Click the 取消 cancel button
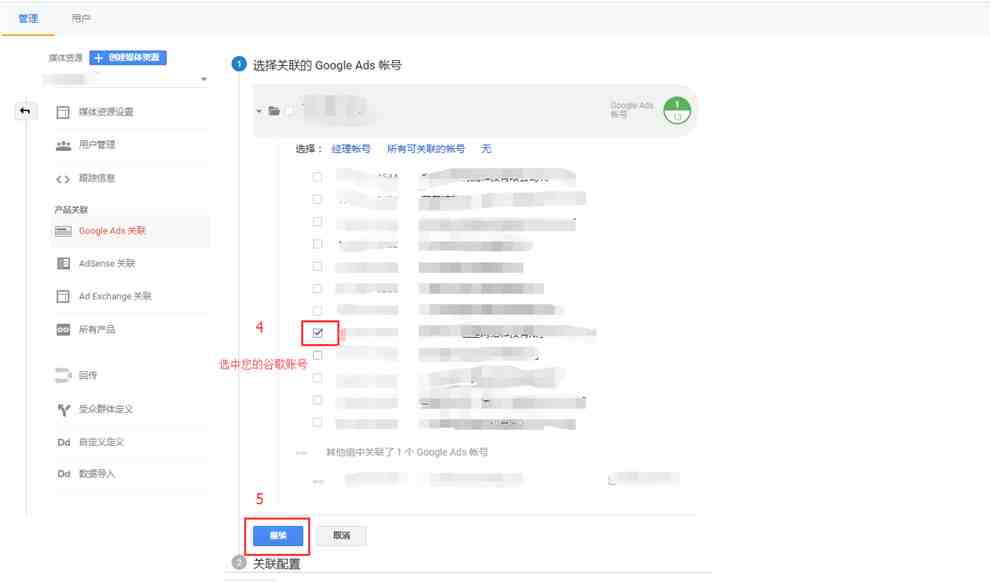 pos(341,535)
